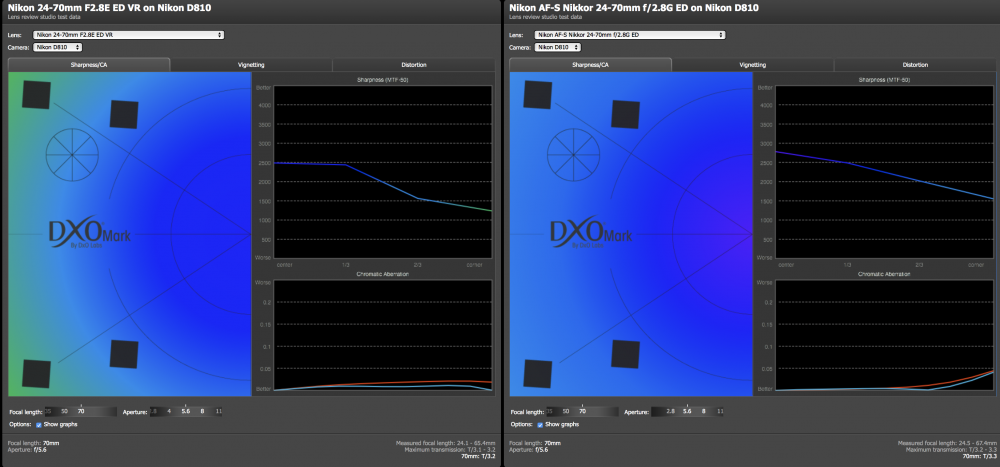Click title 'Nikon 24-70mm F2.8E ED VR on Nikon D810'

110,8
